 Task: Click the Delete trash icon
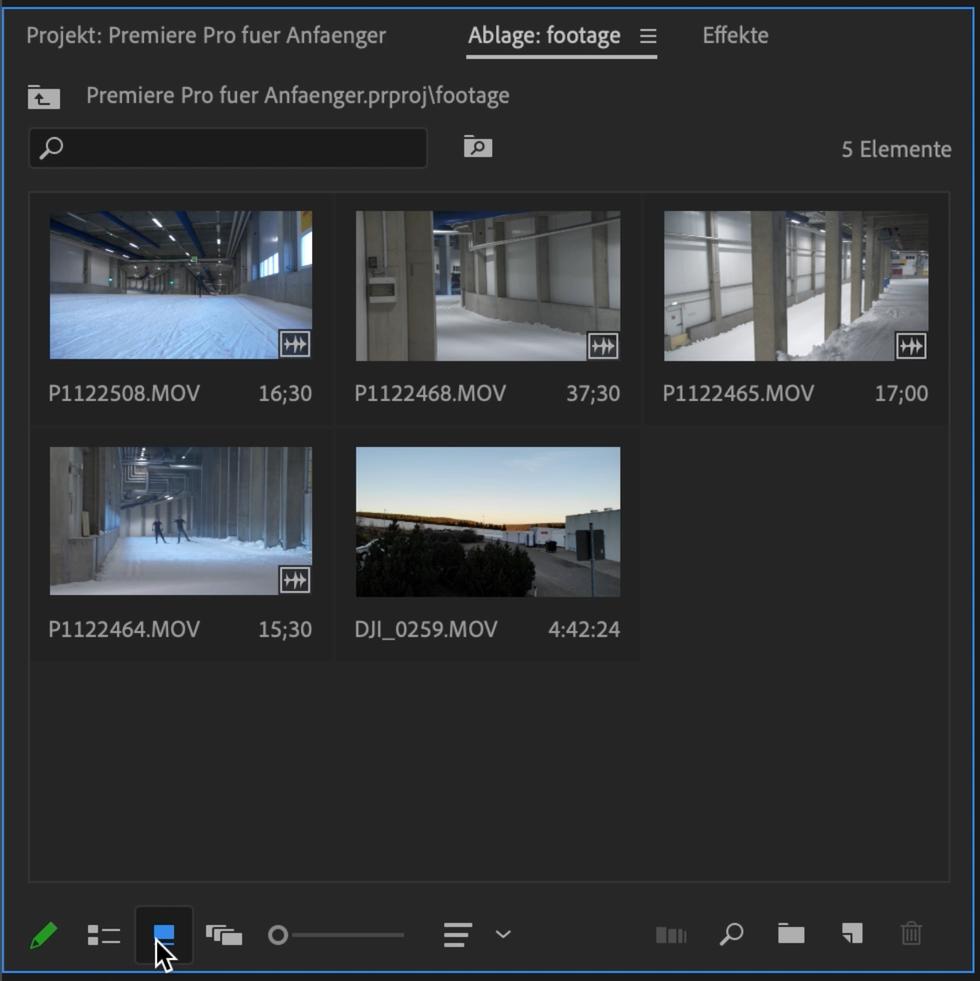(911, 934)
